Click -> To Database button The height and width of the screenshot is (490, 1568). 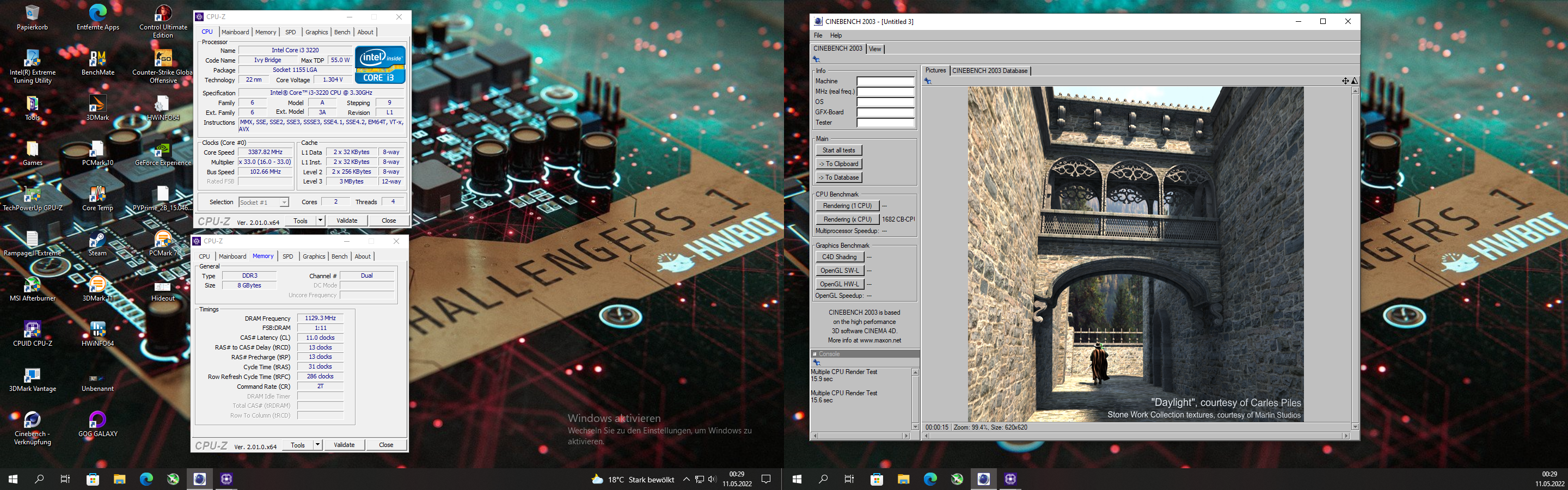[x=839, y=177]
